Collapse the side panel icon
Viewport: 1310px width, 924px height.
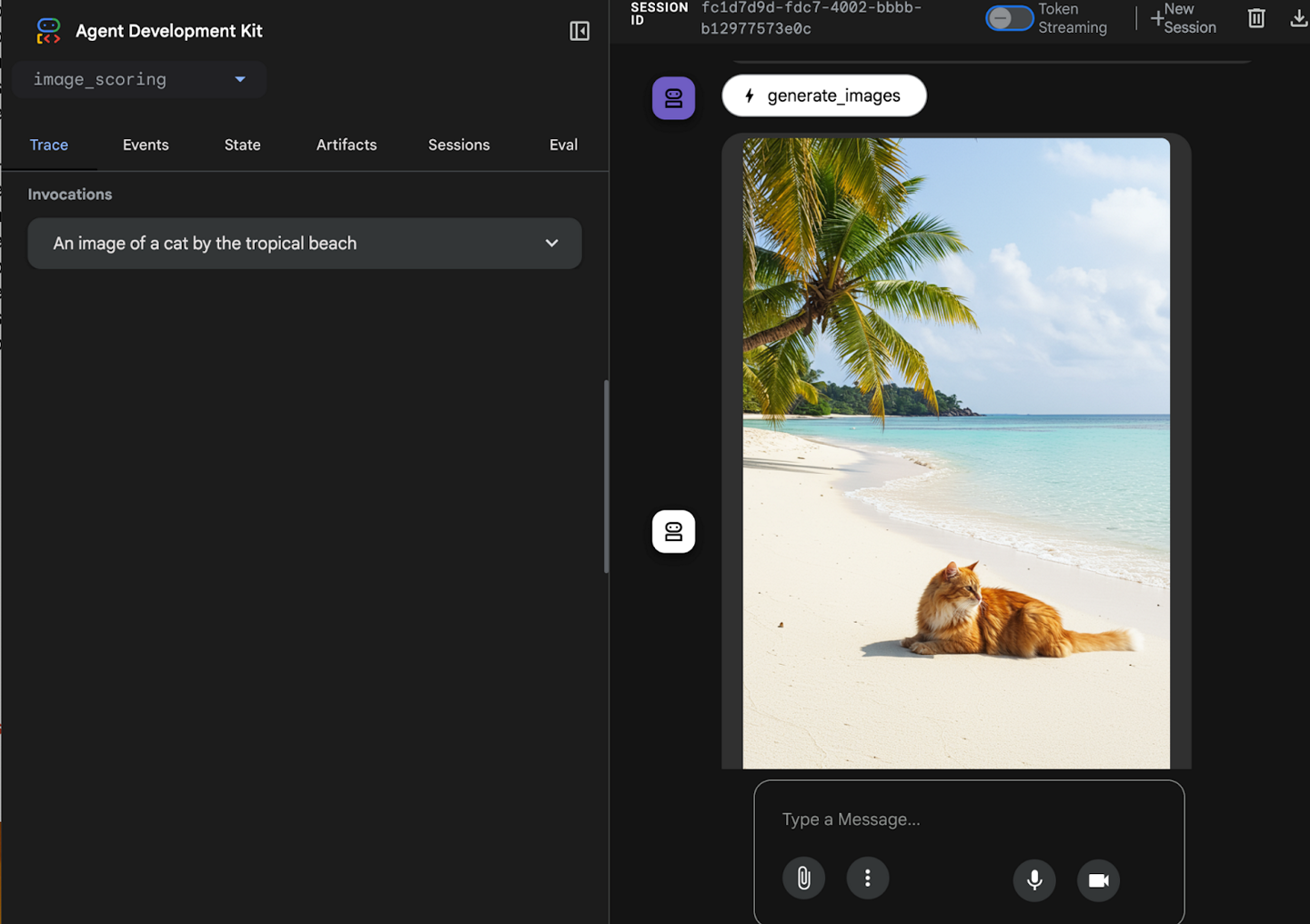point(579,31)
